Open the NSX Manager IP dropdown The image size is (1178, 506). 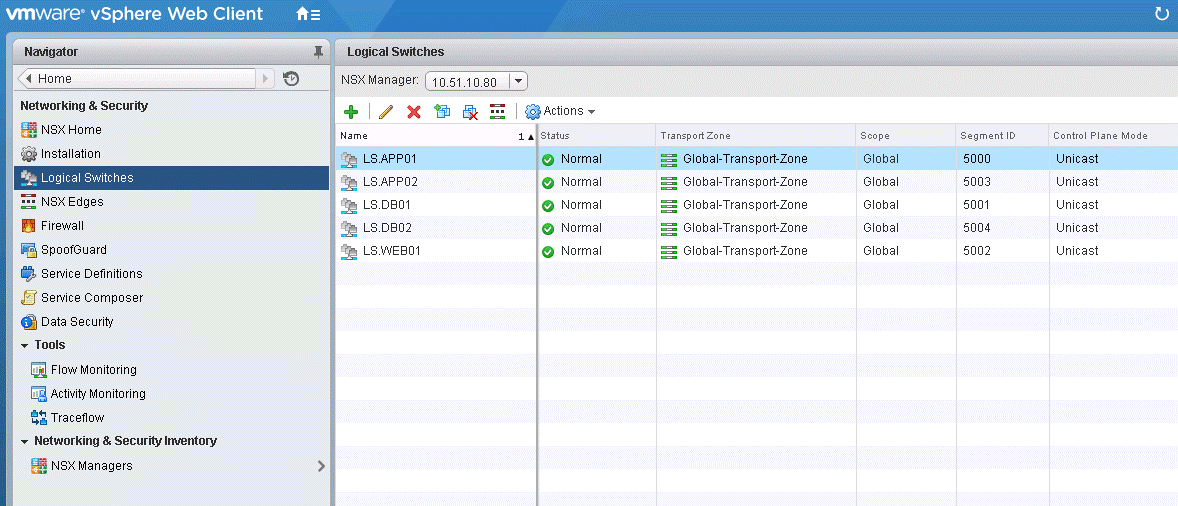coord(517,82)
